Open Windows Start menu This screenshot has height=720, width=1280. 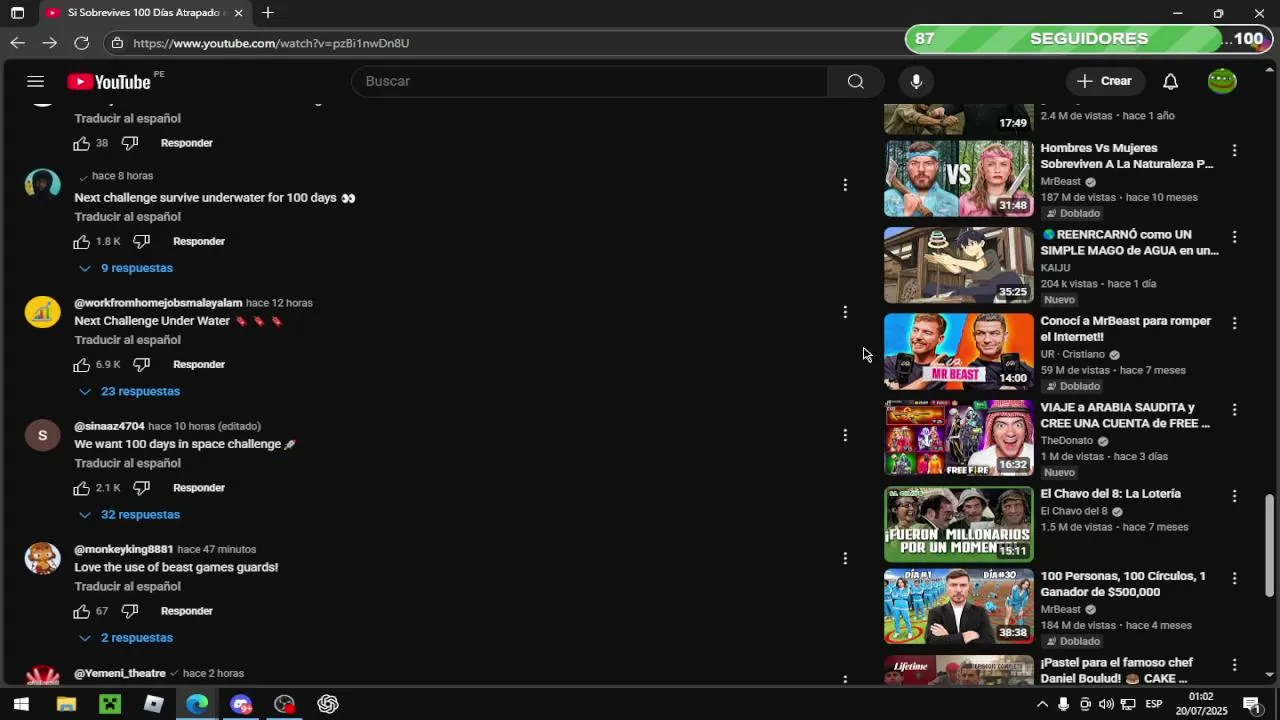coord(21,704)
